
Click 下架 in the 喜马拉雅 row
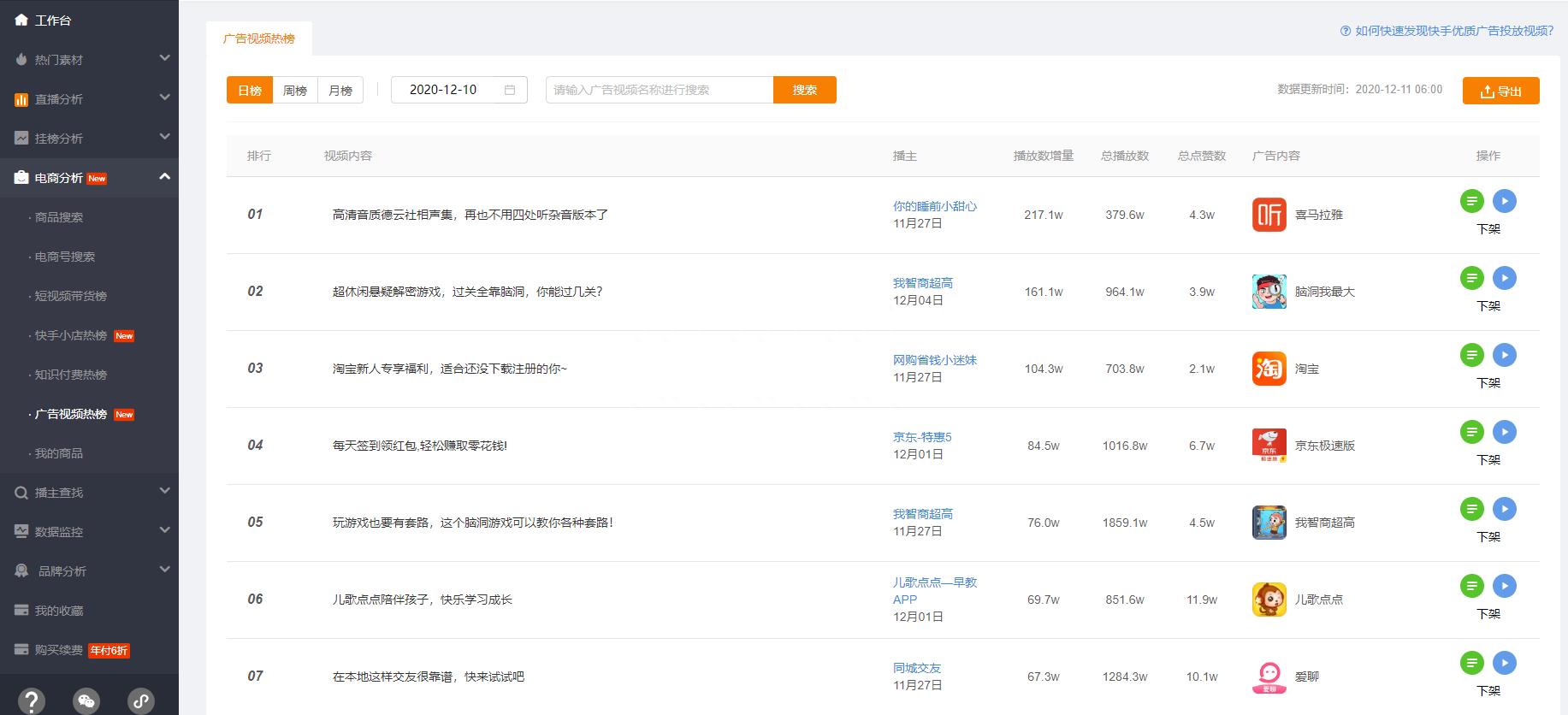pyautogui.click(x=1488, y=228)
